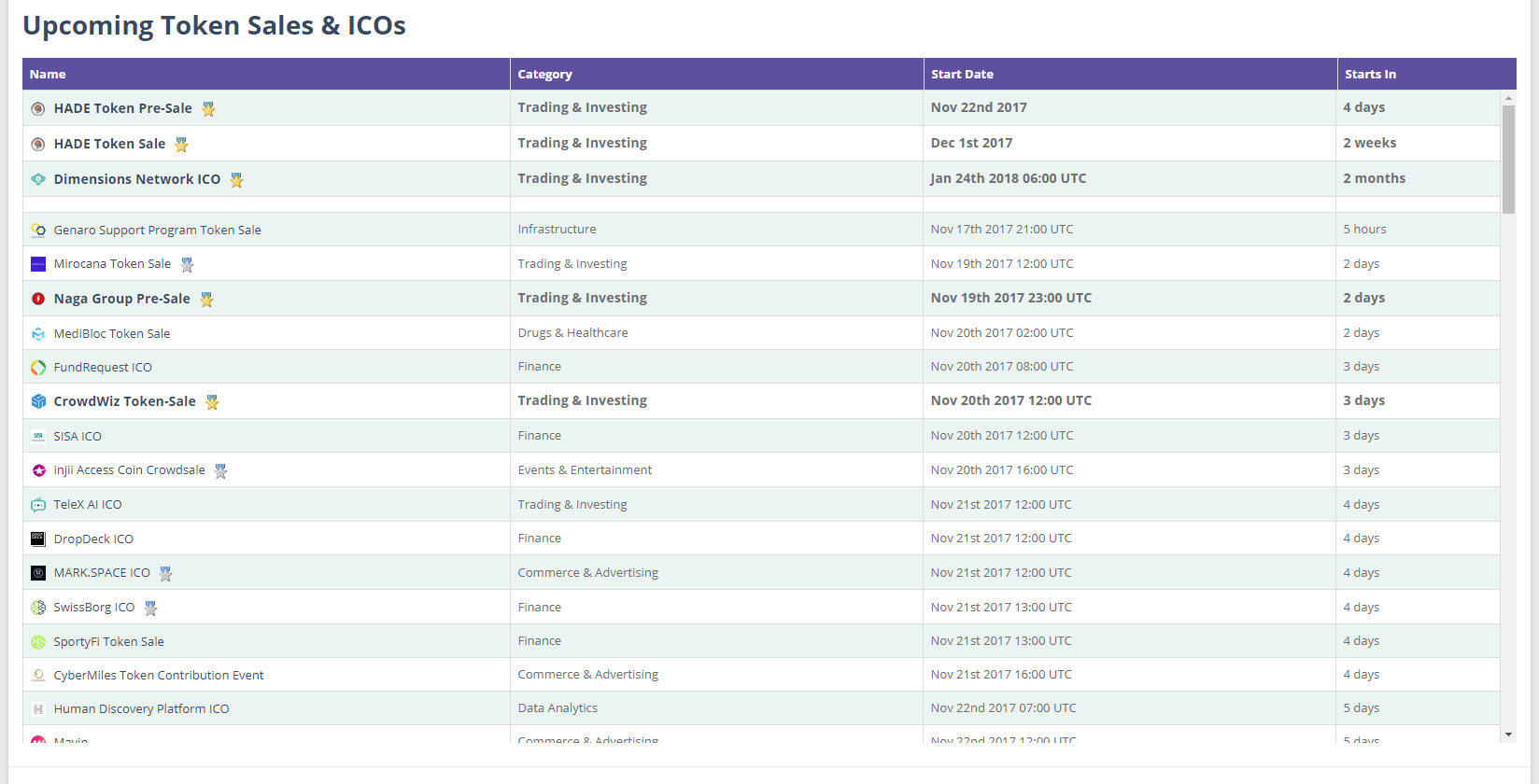Click the SISA ICO logo icon

coord(38,436)
